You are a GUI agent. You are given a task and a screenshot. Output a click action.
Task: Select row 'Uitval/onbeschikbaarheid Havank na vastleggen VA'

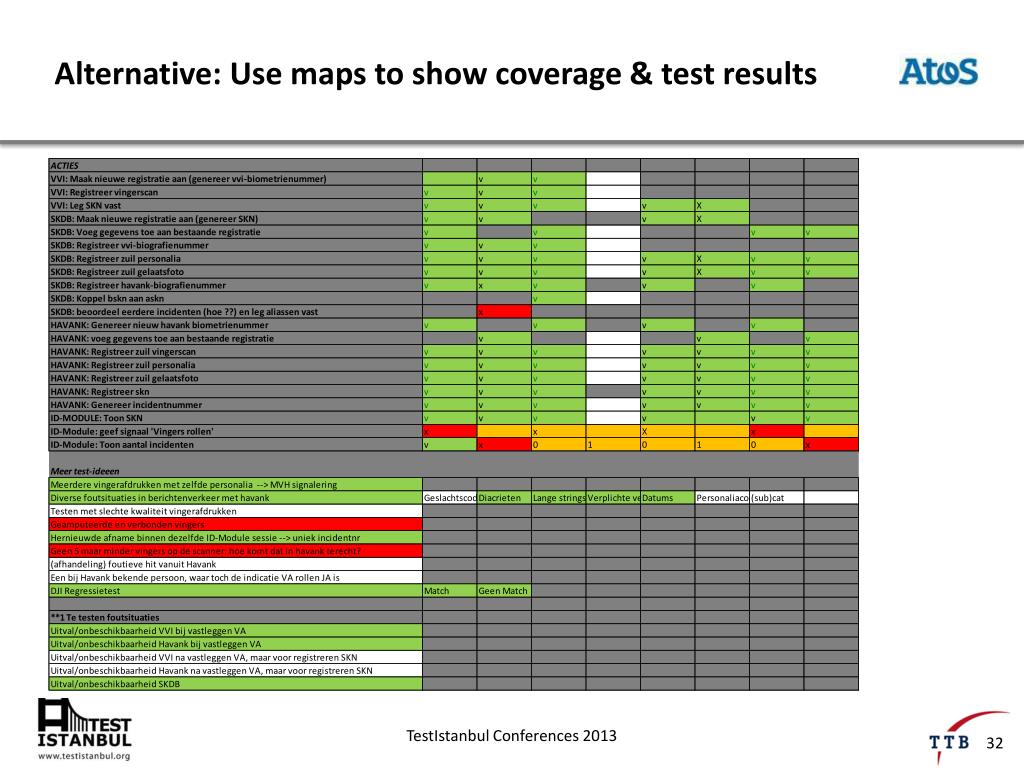coord(236,671)
